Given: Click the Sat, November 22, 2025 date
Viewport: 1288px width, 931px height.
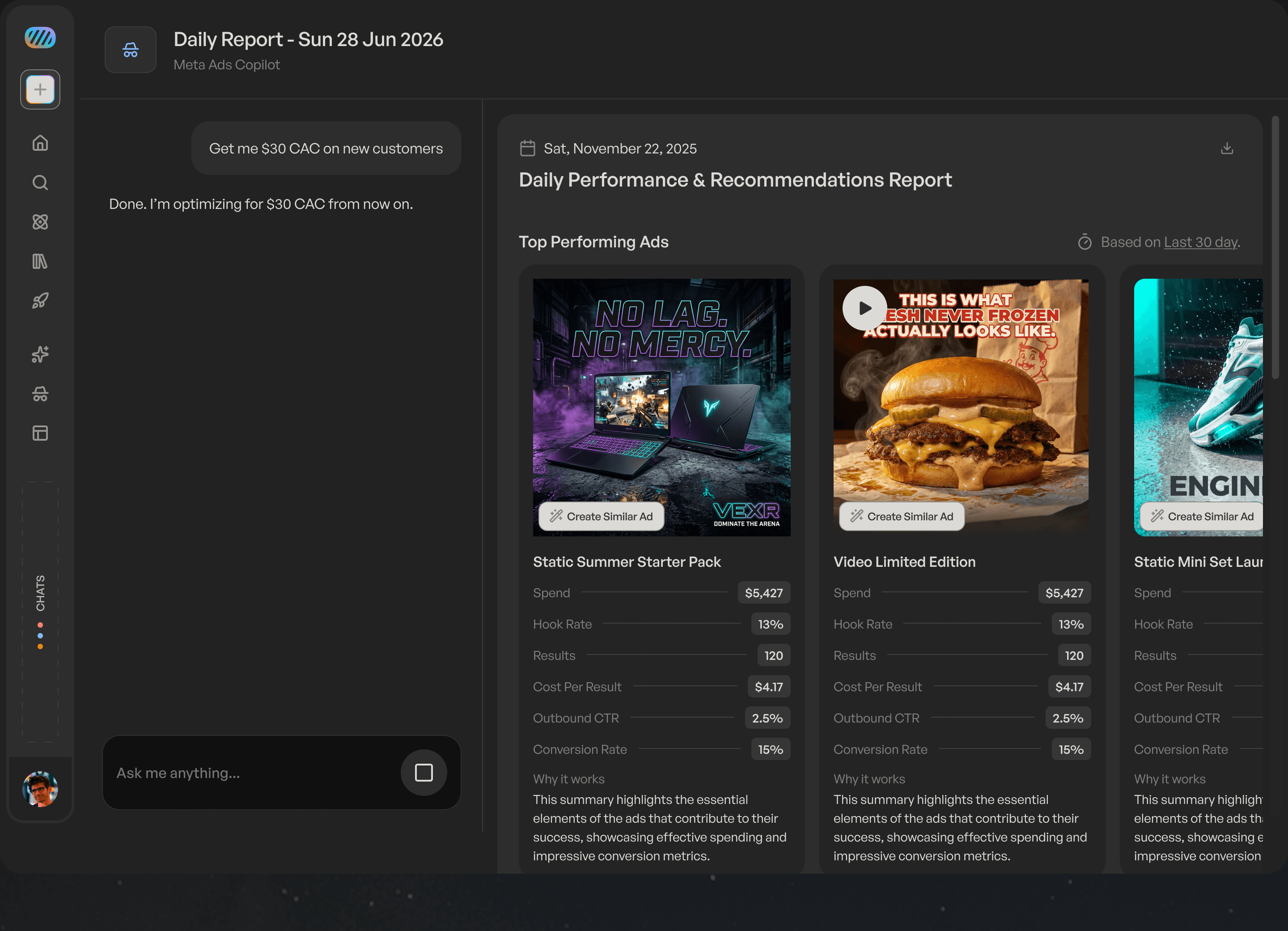Looking at the screenshot, I should 620,148.
